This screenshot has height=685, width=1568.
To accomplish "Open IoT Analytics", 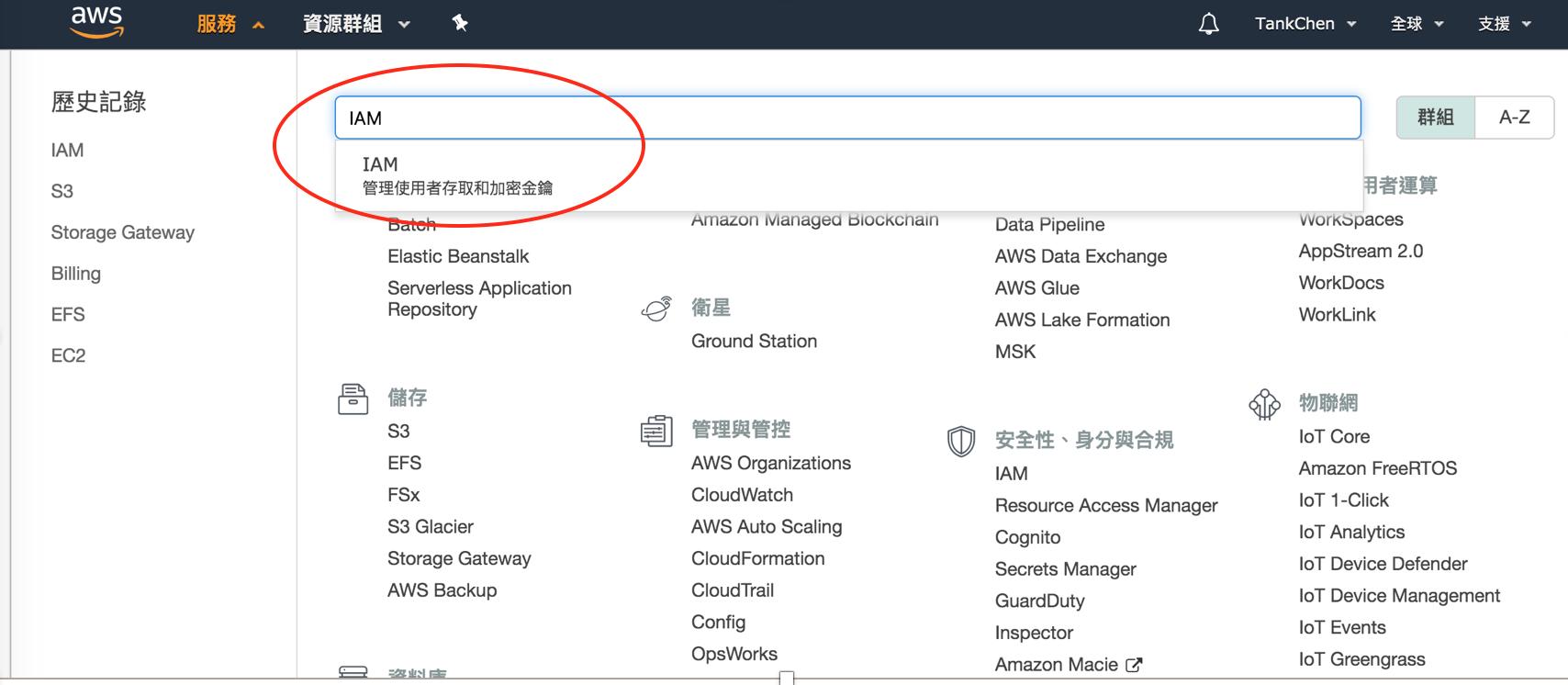I will pyautogui.click(x=1351, y=533).
